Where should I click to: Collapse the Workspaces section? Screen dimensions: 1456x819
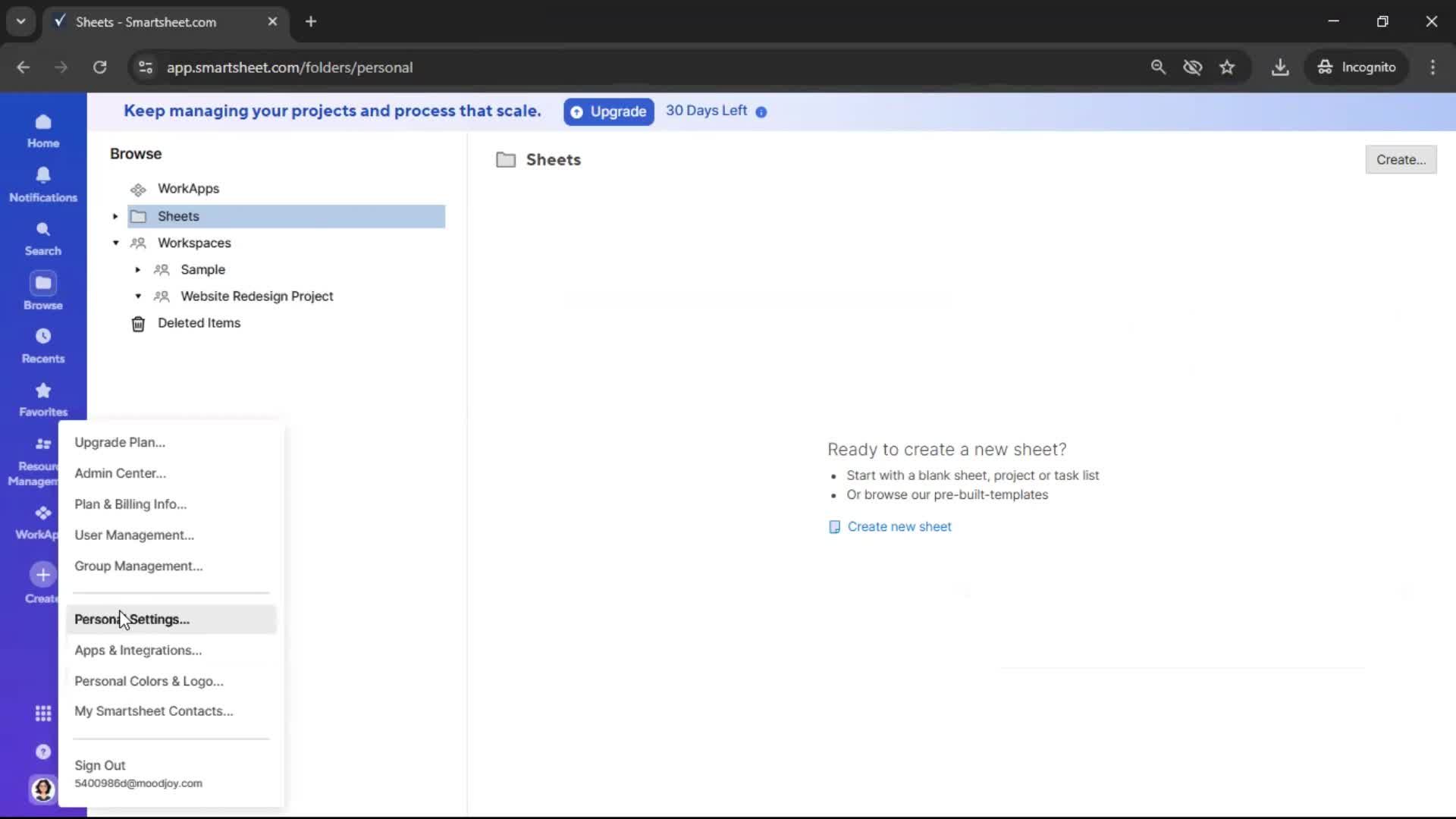pyautogui.click(x=115, y=243)
